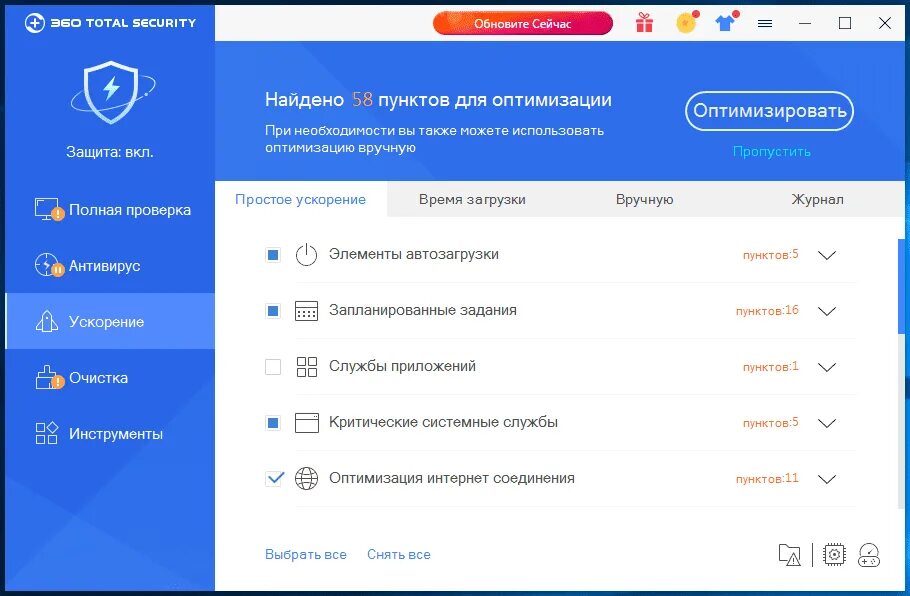Click the Защита: вкл. status text
Viewport: 910px width, 596px height.
pos(110,152)
